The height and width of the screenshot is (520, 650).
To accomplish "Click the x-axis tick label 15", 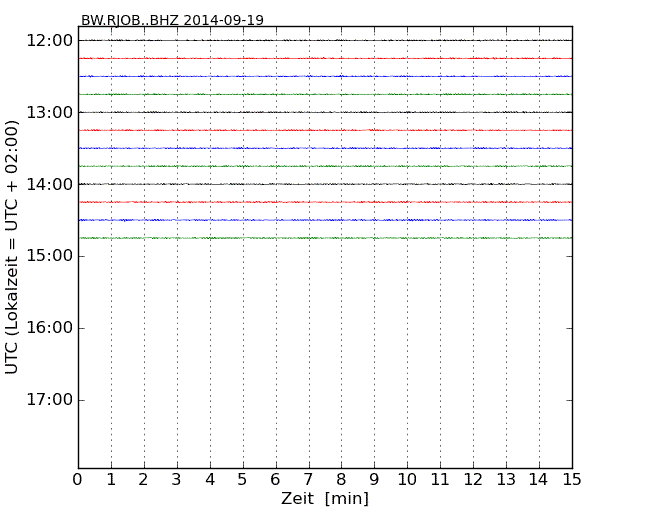I will (x=572, y=480).
